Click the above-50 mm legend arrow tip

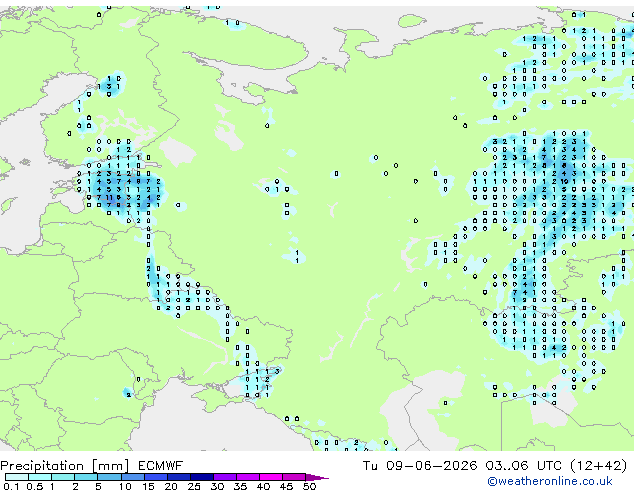point(317,477)
